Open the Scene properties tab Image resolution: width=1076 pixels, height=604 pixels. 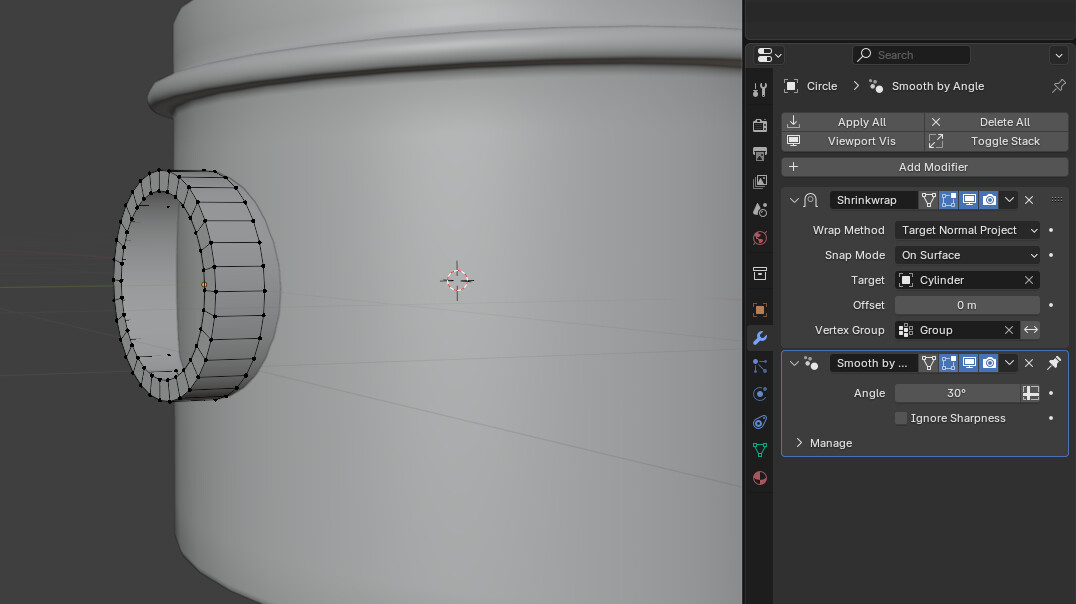[x=760, y=210]
